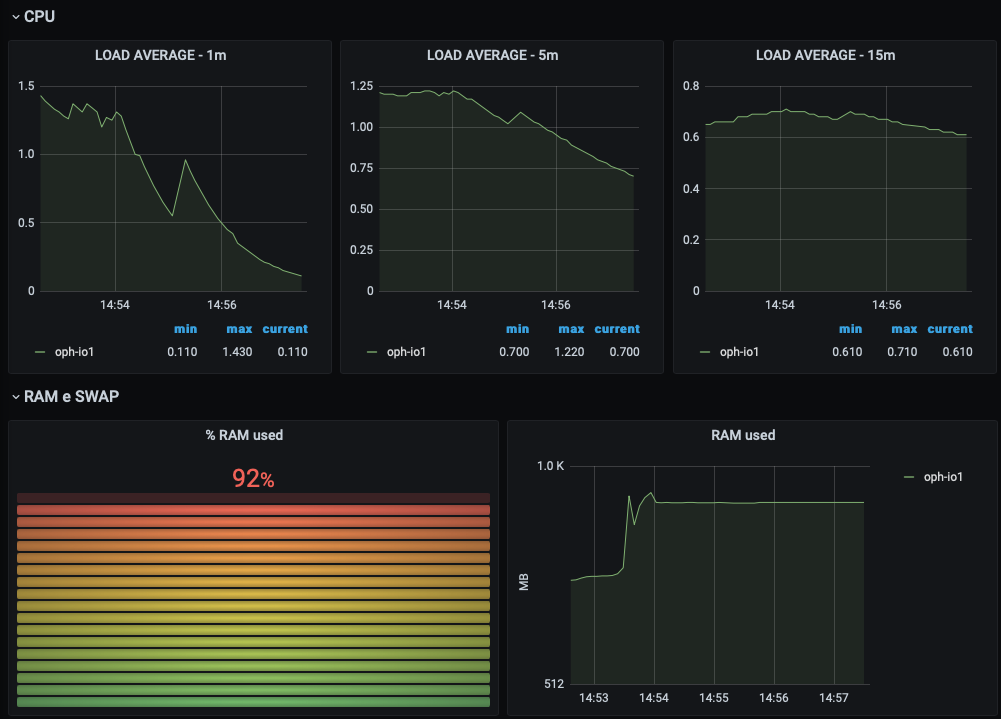Open the LOAD AVERAGE - 15m panel menu
Viewport: 1001px width, 719px height.
(825, 55)
